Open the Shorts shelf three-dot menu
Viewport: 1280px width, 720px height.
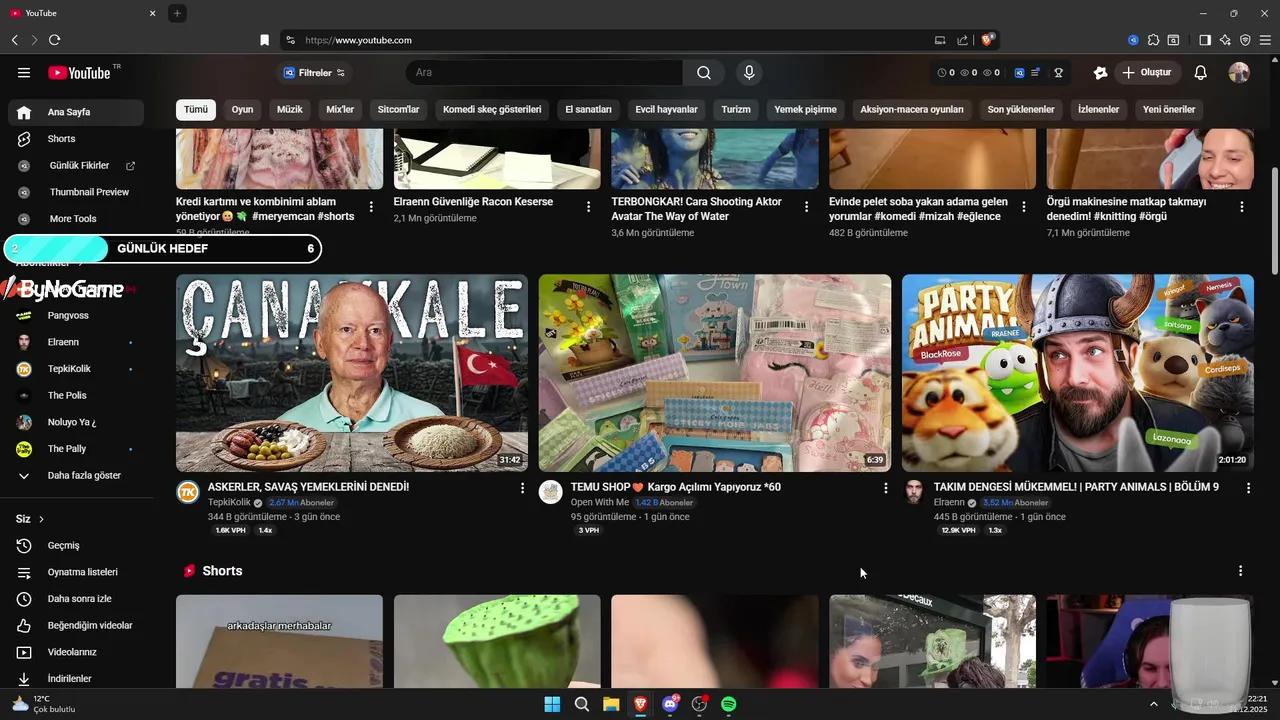coord(1240,571)
